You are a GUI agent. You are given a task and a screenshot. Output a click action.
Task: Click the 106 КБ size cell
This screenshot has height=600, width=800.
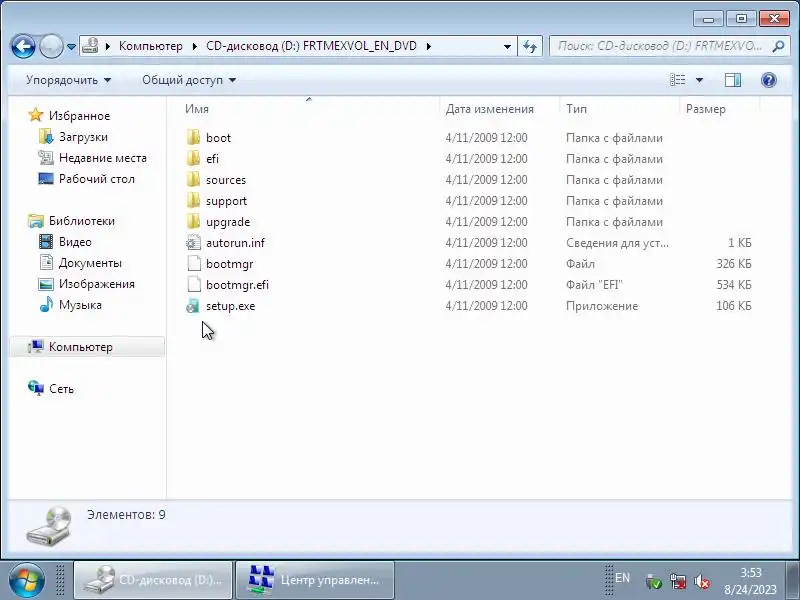(734, 306)
